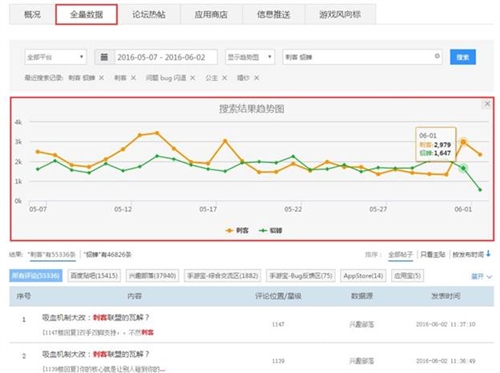500x373 pixels.
Task: Filter by AppStore(14)
Action: [363, 276]
